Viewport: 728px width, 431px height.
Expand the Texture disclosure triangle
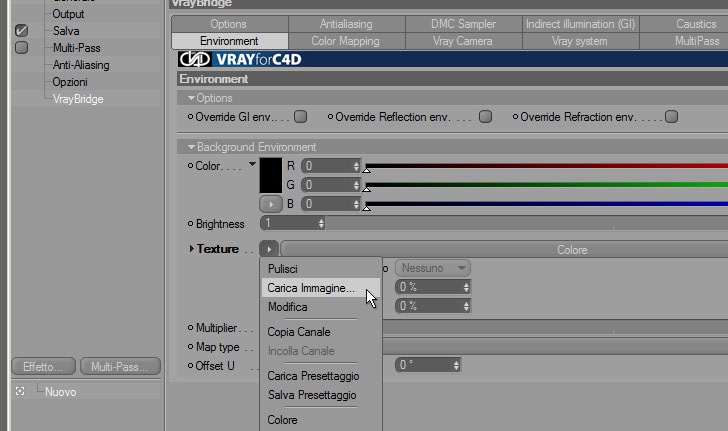point(191,249)
